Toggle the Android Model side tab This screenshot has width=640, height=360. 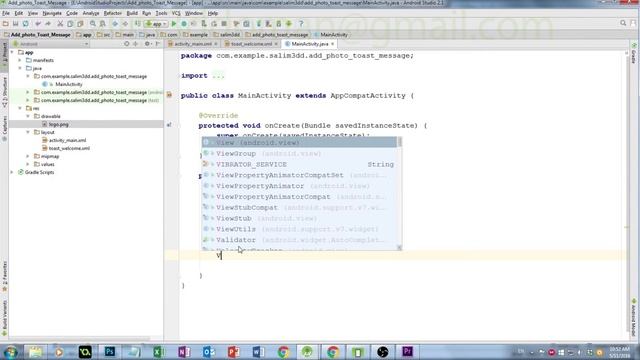tap(634, 318)
